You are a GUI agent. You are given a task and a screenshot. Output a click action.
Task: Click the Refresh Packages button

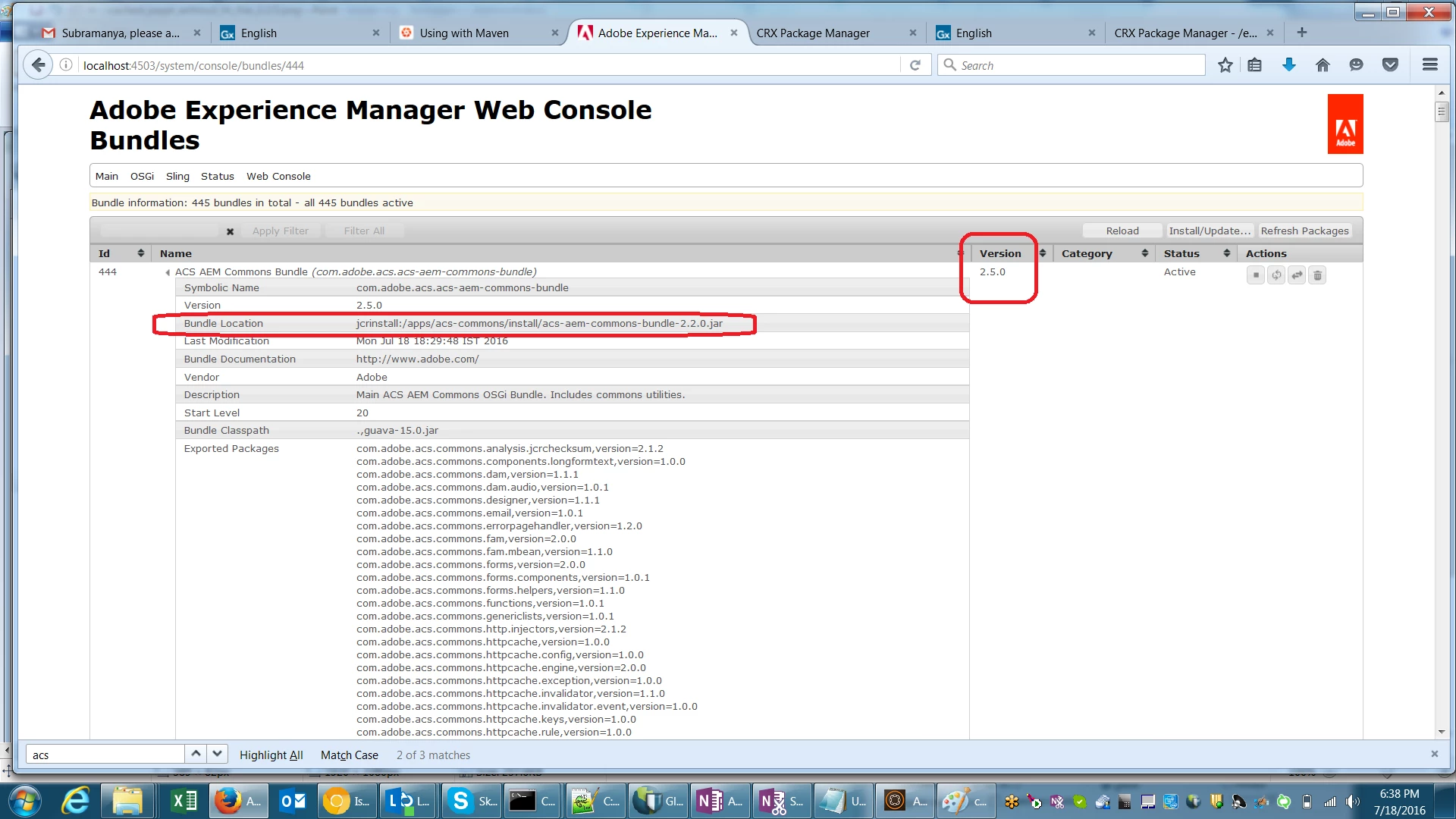pyautogui.click(x=1304, y=231)
